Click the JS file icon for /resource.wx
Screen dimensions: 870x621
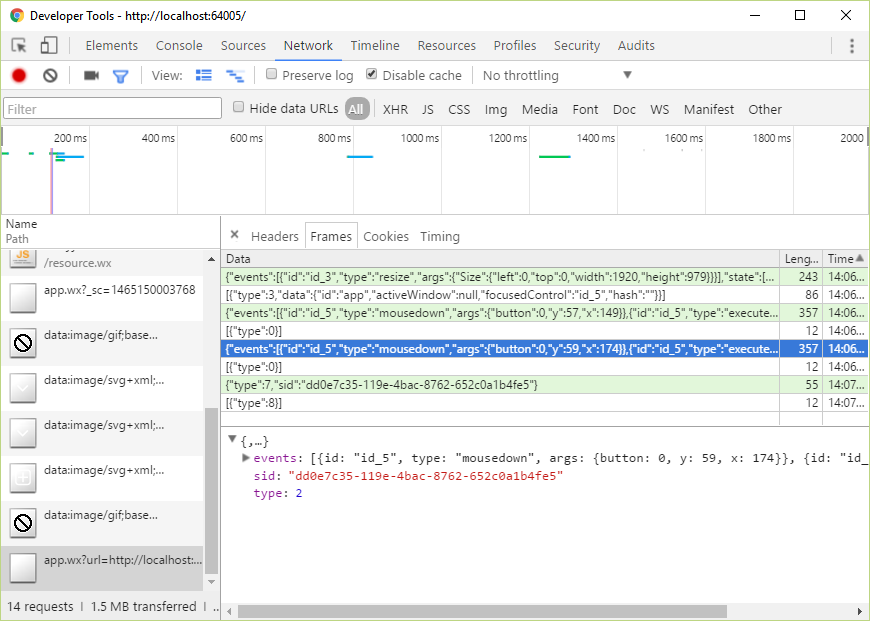click(x=23, y=258)
